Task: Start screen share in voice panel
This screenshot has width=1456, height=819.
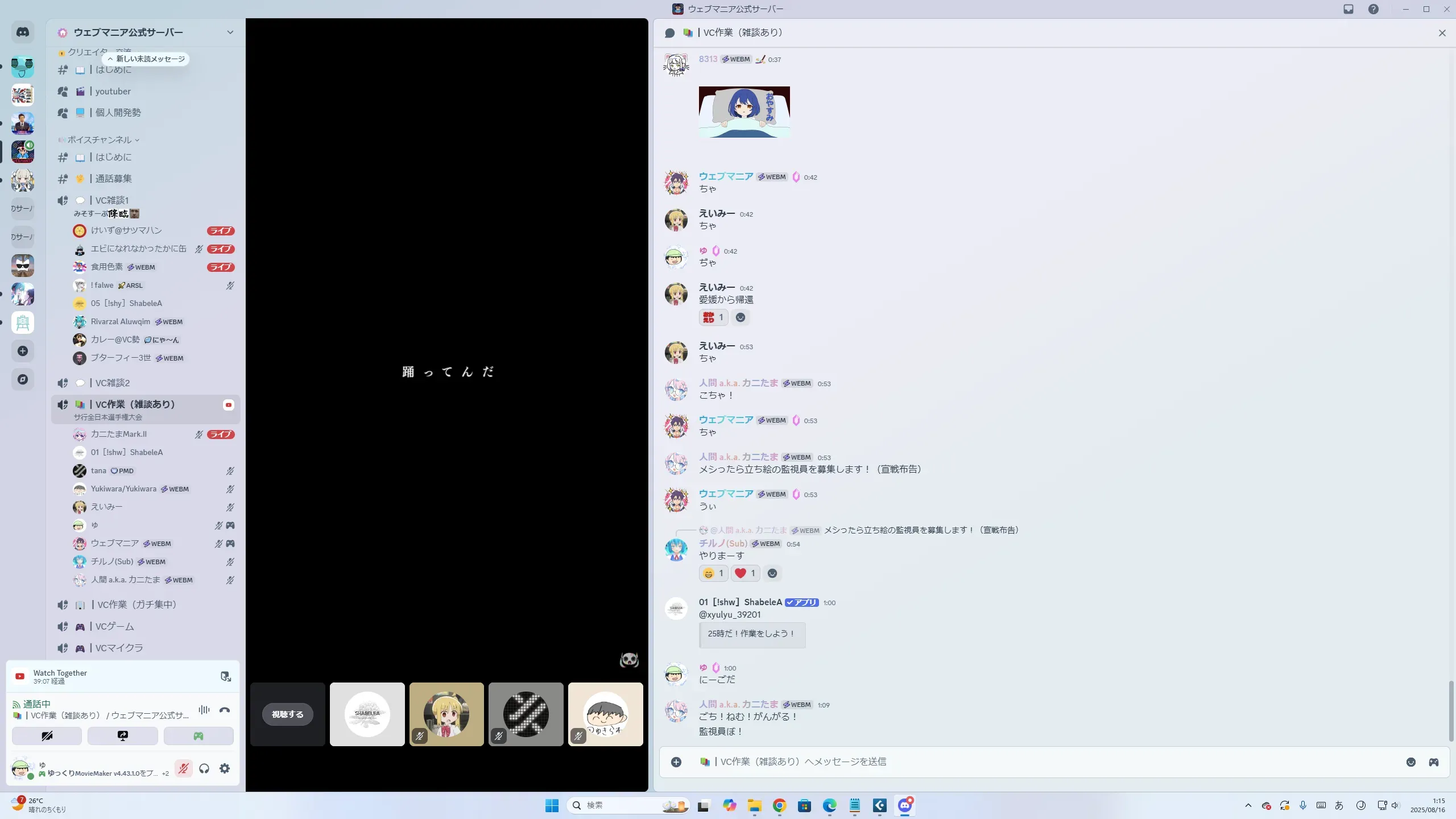Action: tap(123, 736)
